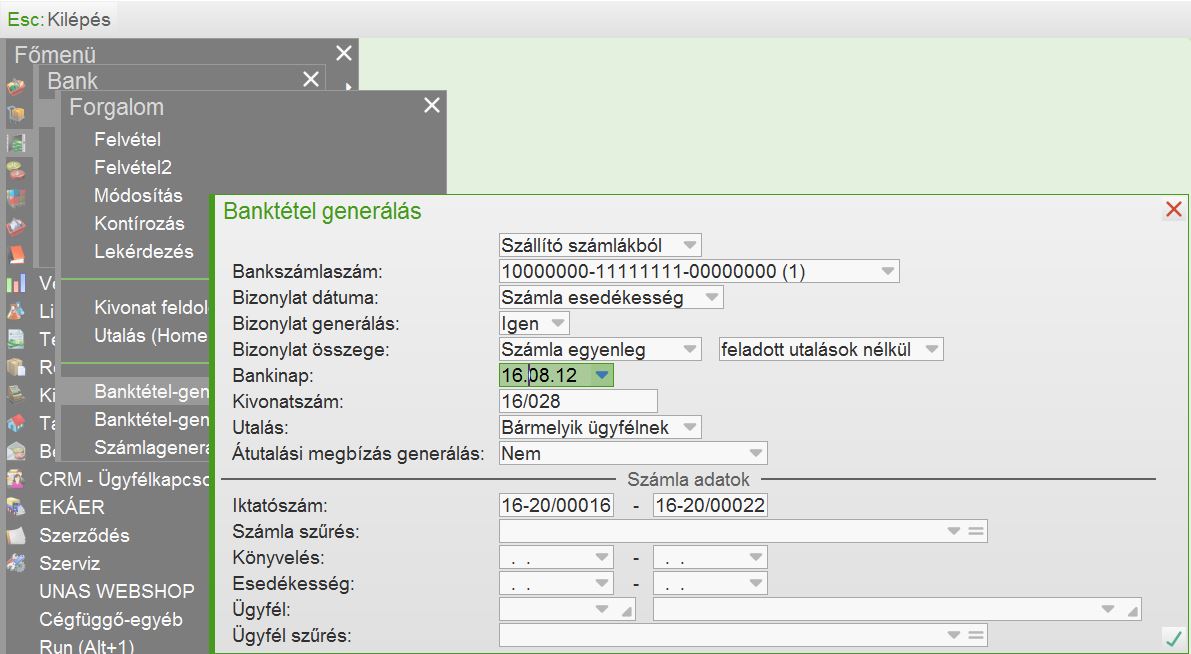Close the Banktétel generálás dialog
Viewport: 1191px width, 654px height.
click(x=1174, y=210)
